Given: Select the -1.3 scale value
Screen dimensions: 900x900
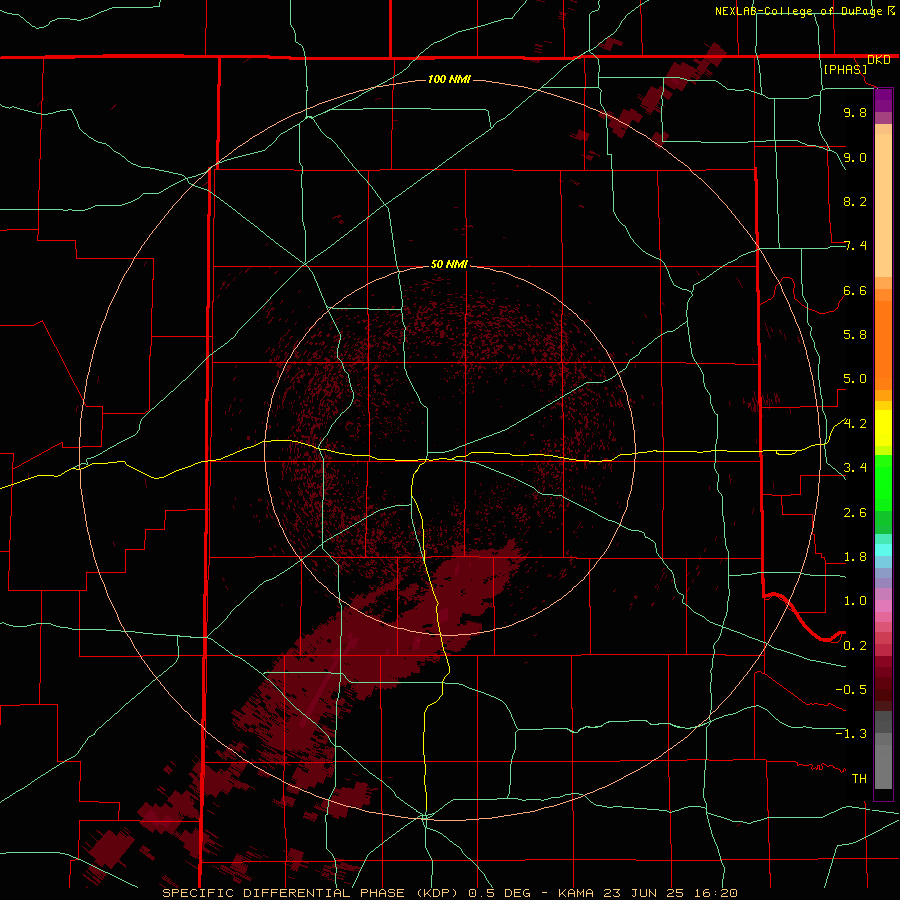Looking at the screenshot, I should point(851,734).
